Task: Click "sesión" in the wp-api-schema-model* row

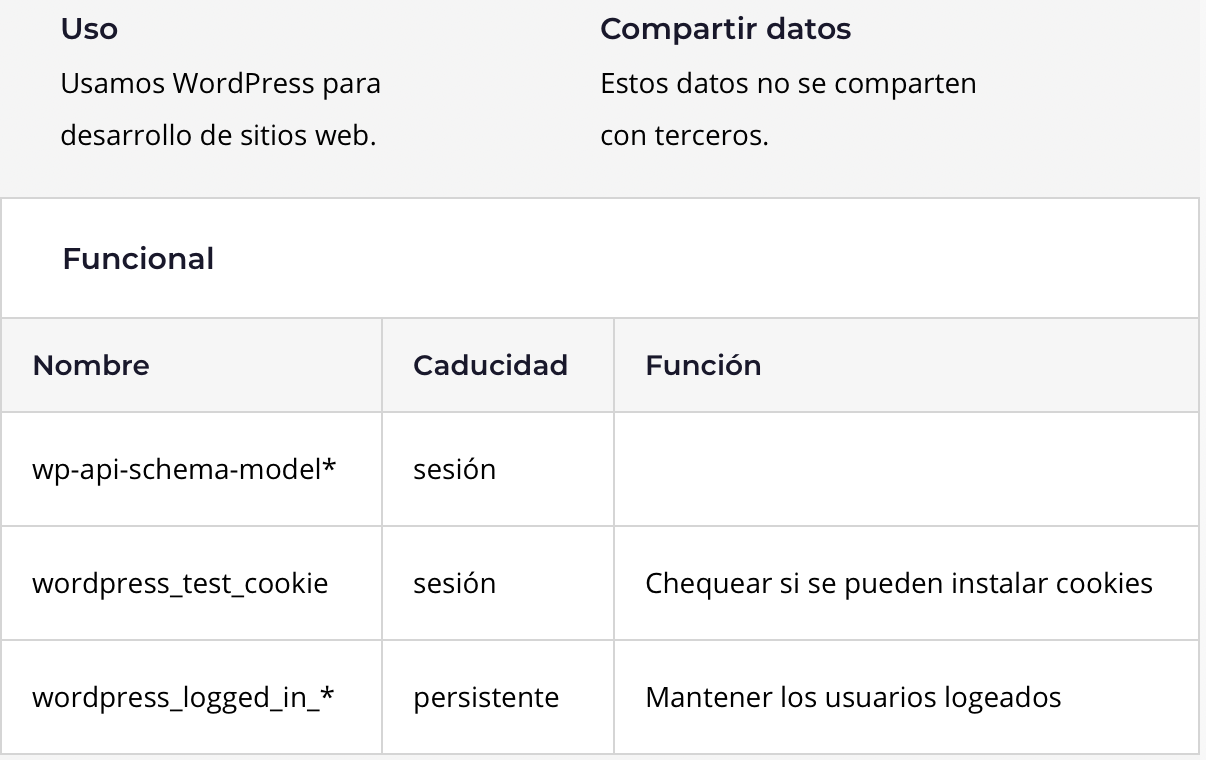Action: tap(454, 469)
